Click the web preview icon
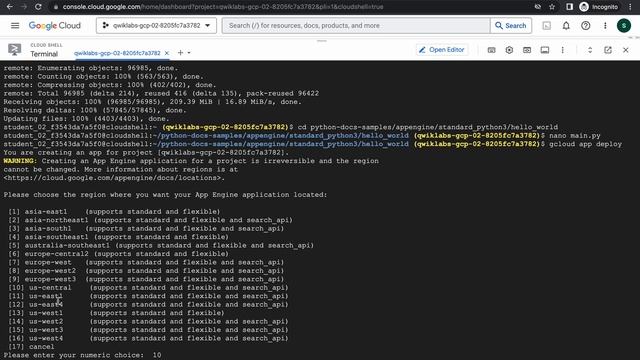The width and height of the screenshot is (640, 360). 527,50
